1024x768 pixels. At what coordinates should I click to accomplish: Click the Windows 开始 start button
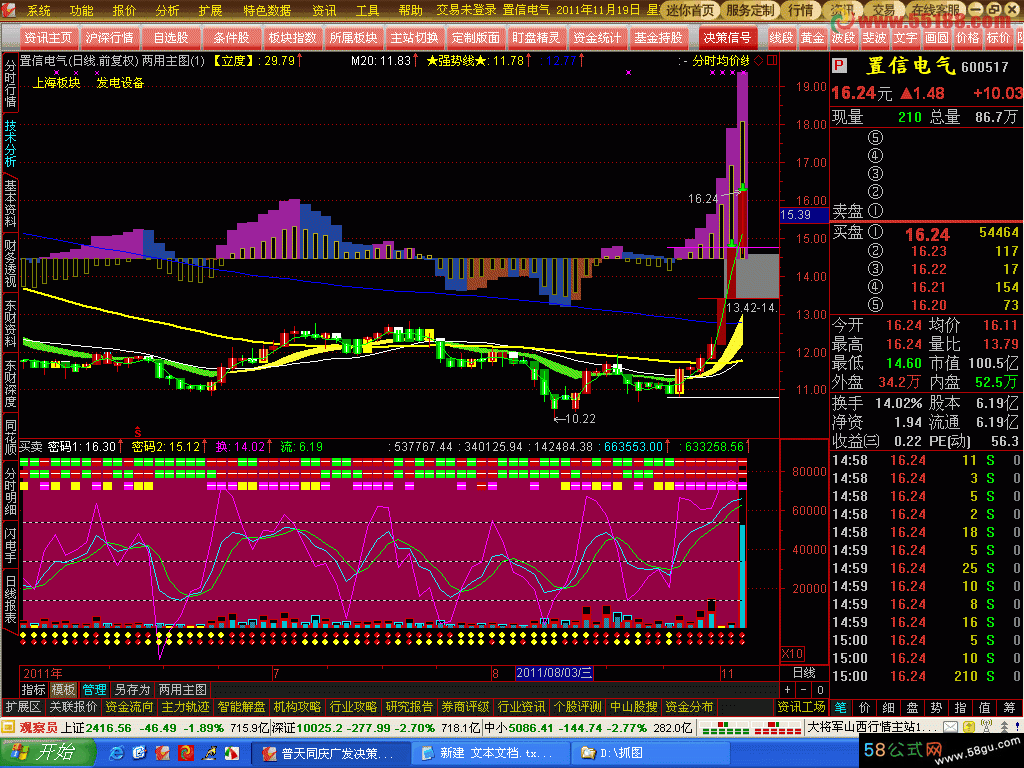click(46, 752)
